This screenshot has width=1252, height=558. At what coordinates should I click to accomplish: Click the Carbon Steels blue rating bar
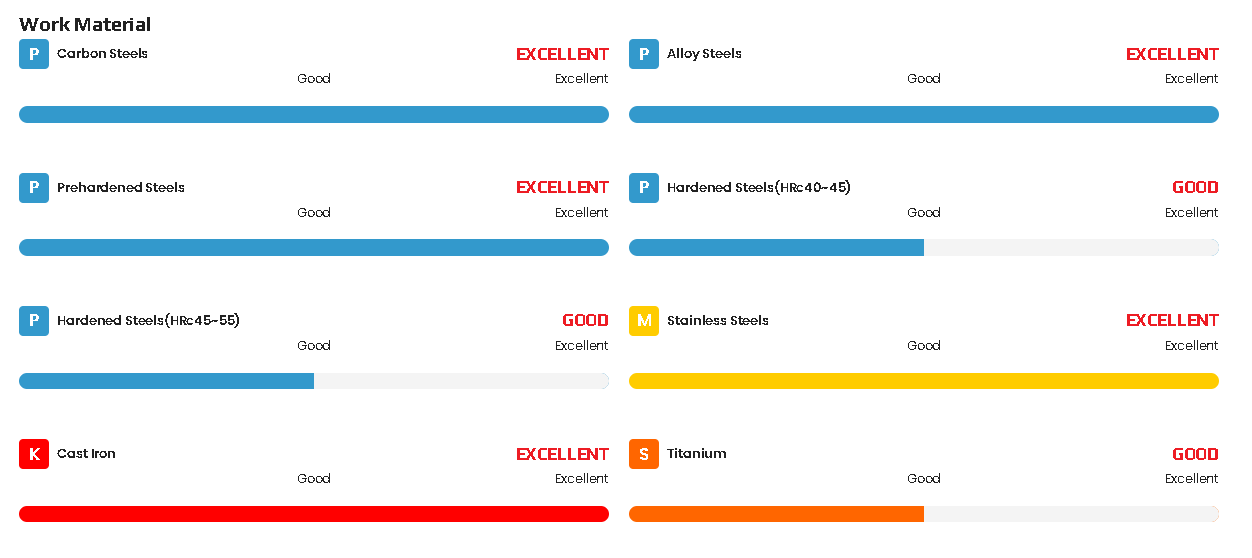click(314, 114)
